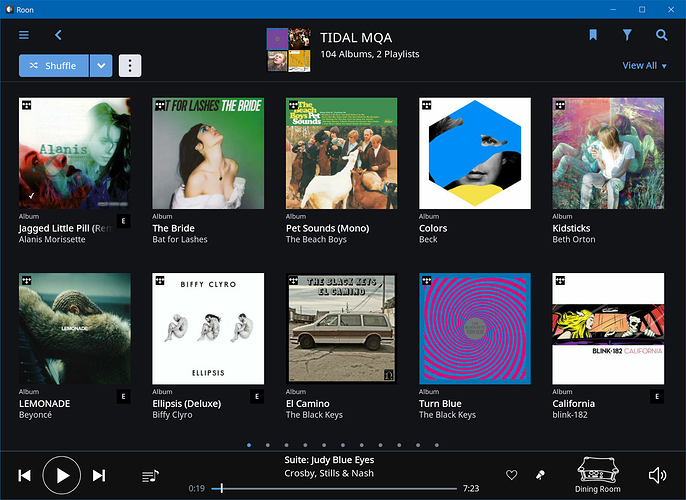Viewport: 686px width, 500px height.
Task: Click the TIDAL badge on Colors cover
Action: (427, 105)
